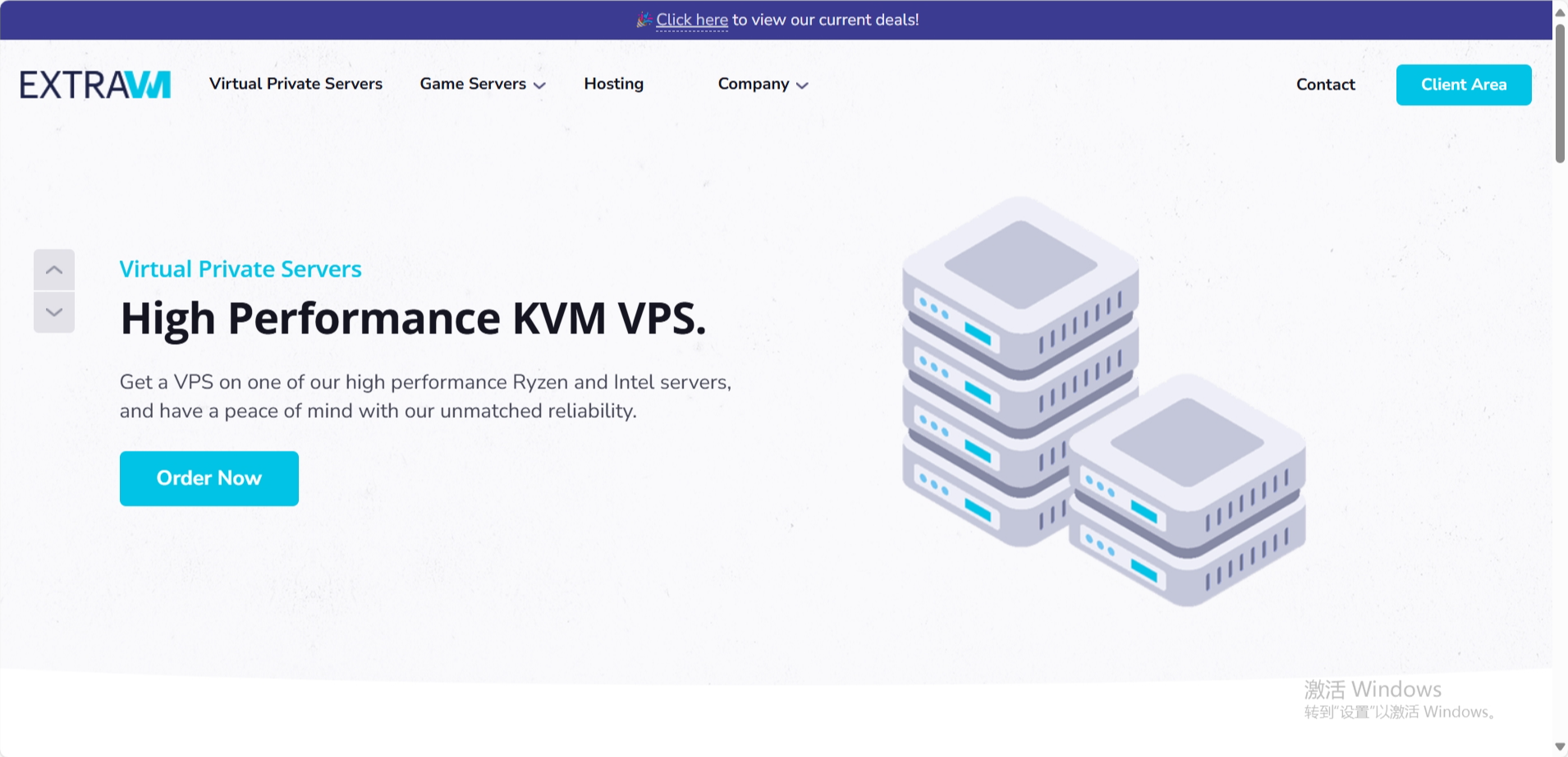Viewport: 1568px width, 757px height.
Task: Click the blue Virtual Private Servers heading
Action: [241, 269]
